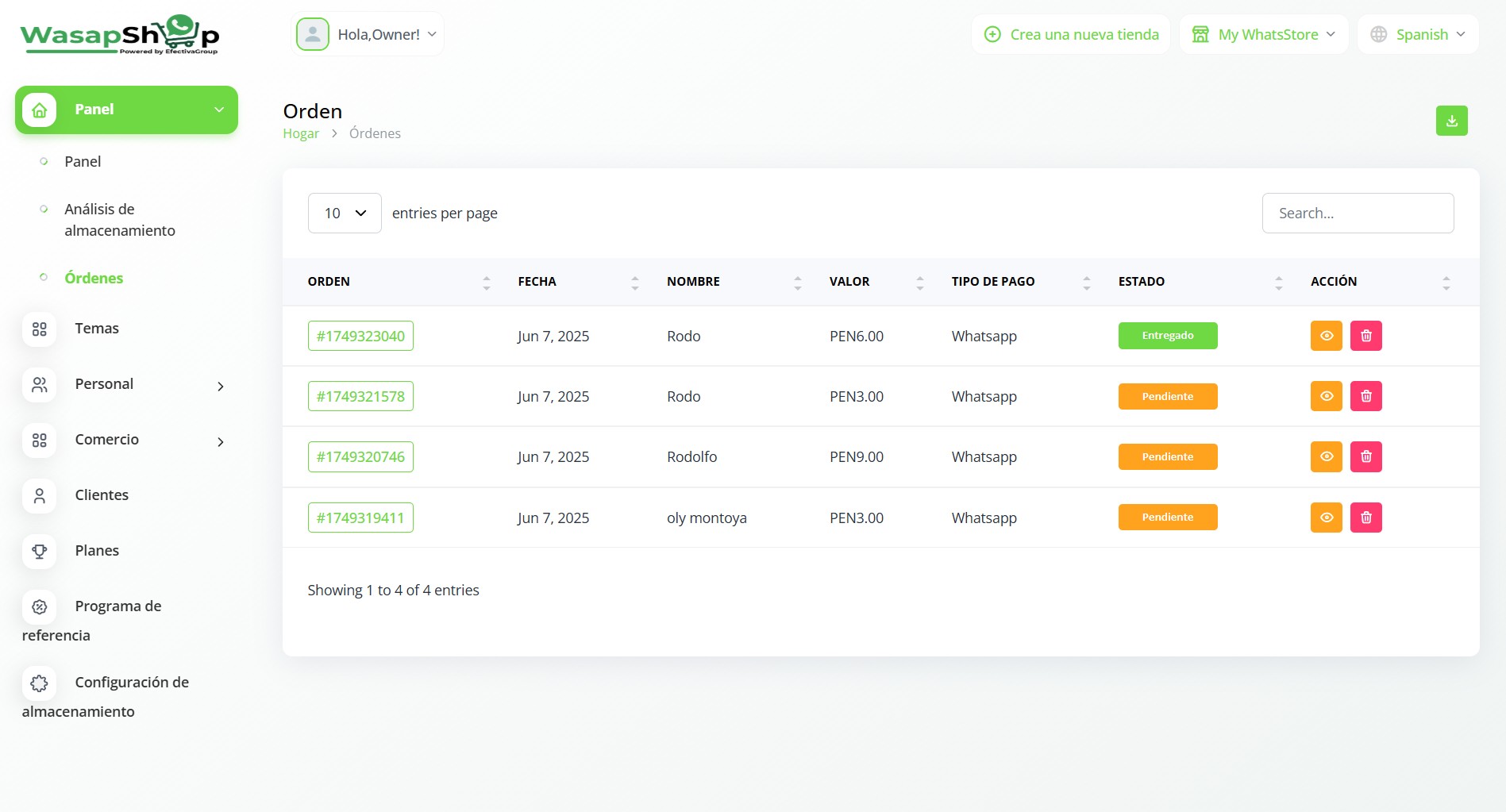Open Clientes via its person icon
The width and height of the screenshot is (1506, 812).
coord(40,495)
